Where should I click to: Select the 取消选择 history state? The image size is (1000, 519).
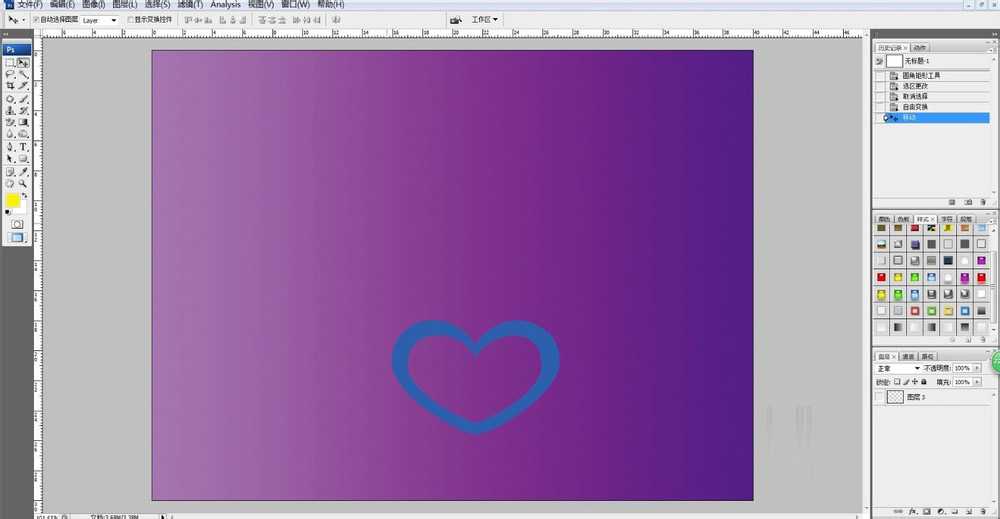coord(915,96)
